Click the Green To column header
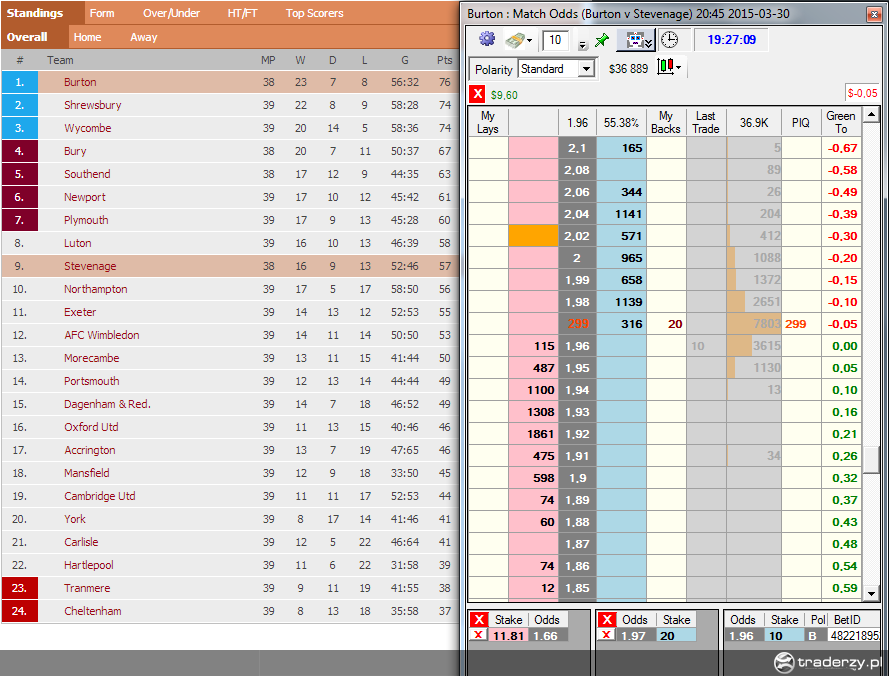 tap(841, 122)
